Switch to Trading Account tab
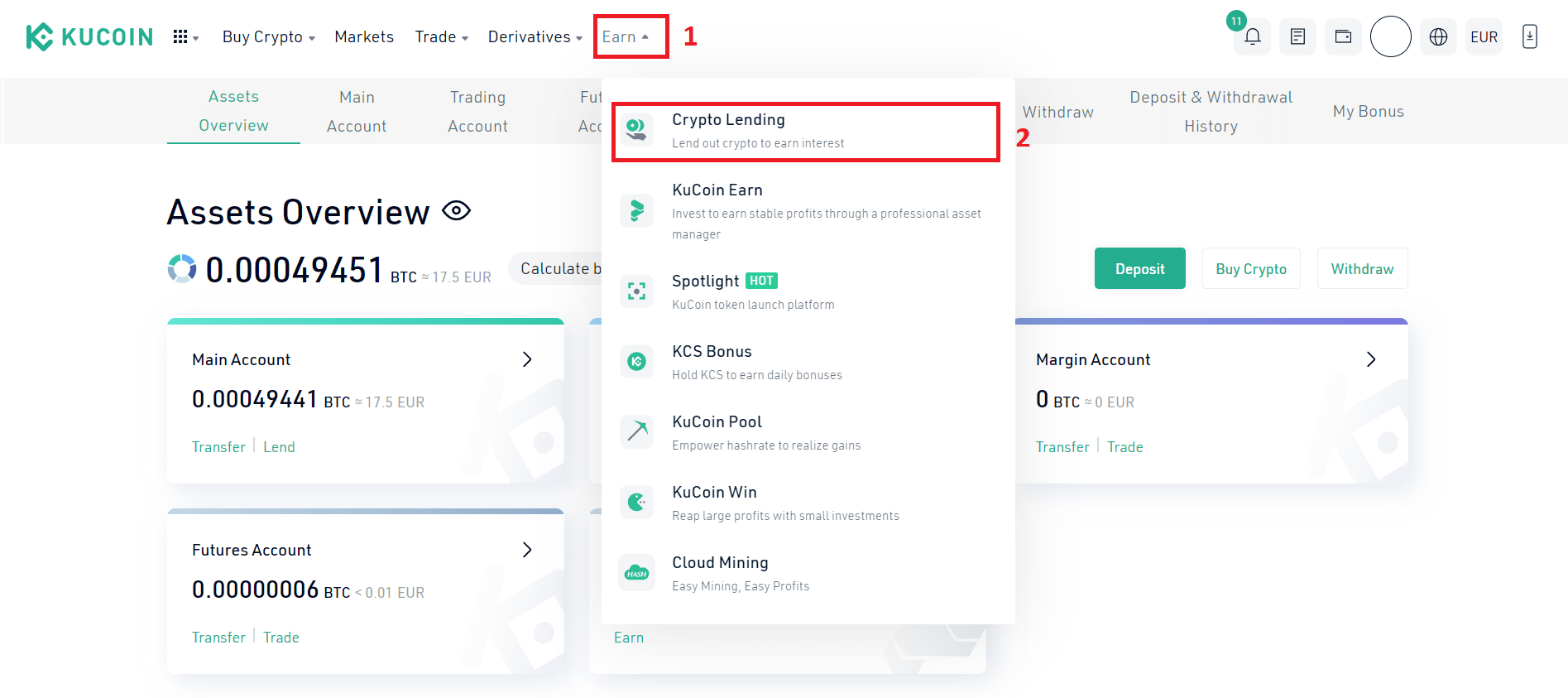Screen dimensions: 1568x698 click(477, 111)
